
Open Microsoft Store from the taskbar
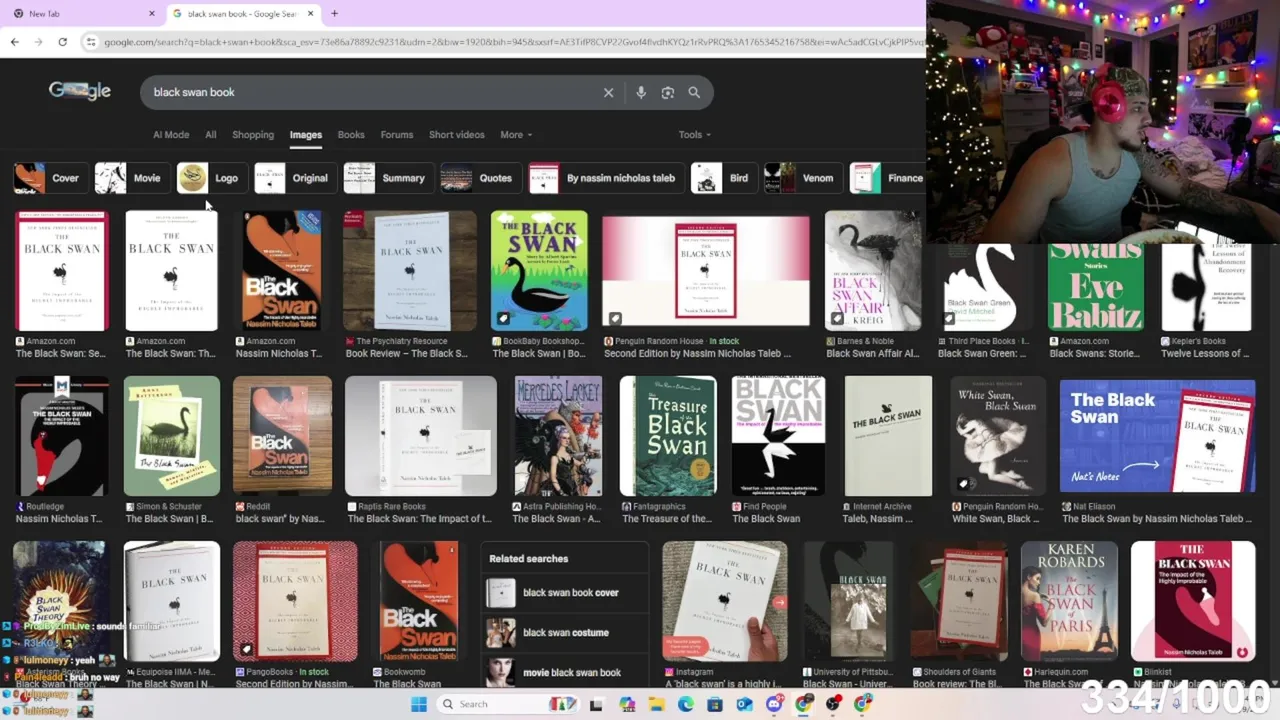[715, 704]
